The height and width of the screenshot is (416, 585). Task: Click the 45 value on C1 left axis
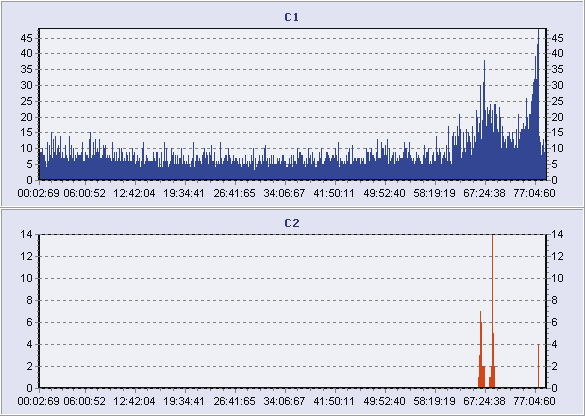27,38
